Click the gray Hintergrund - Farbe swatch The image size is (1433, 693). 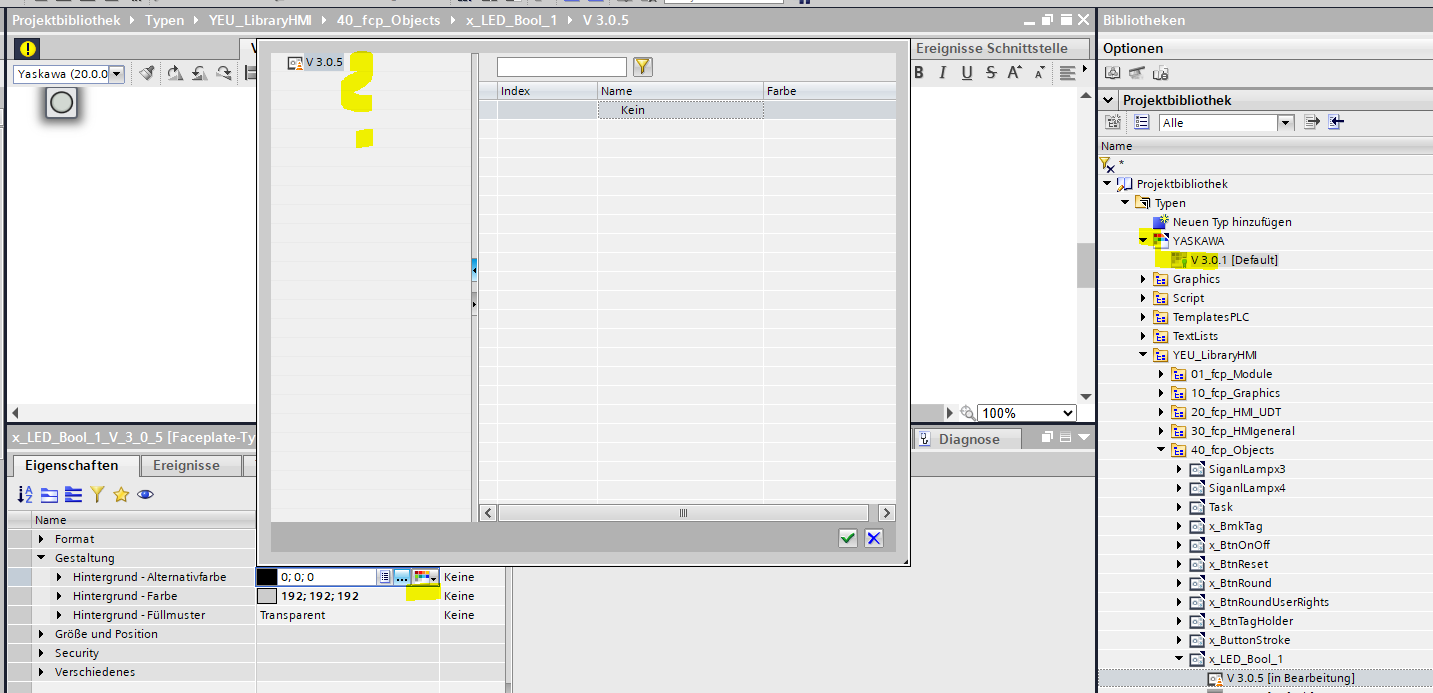267,596
